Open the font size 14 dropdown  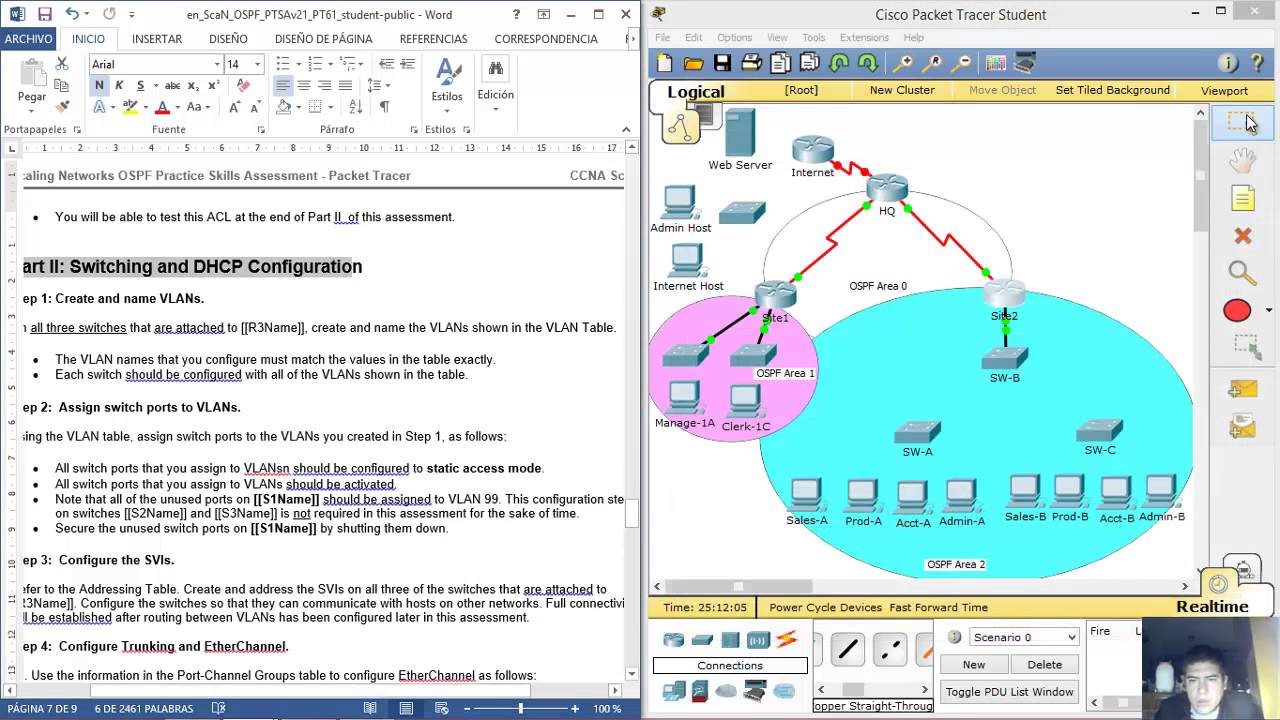tap(257, 64)
